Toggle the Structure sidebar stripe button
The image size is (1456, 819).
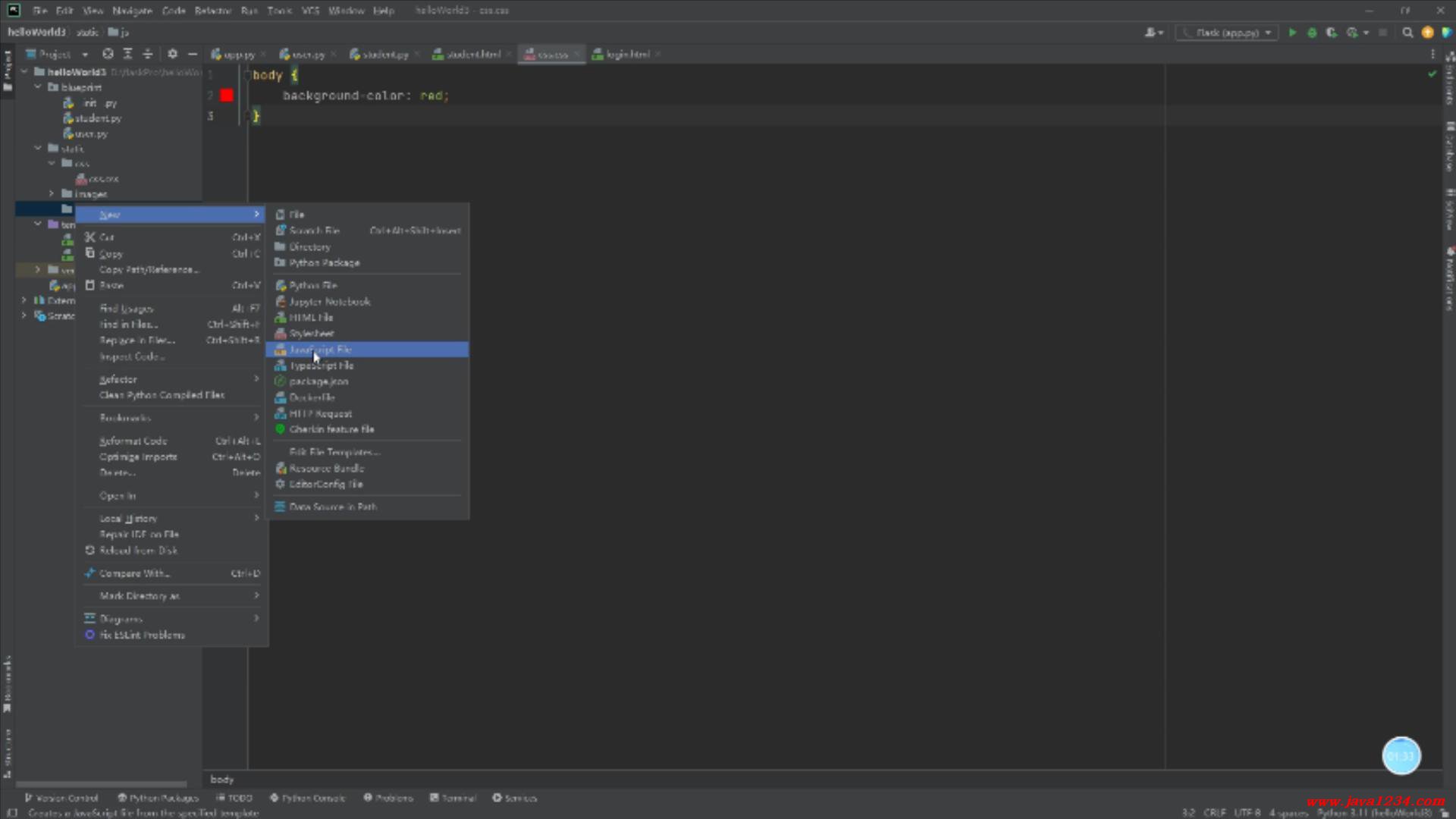(8, 755)
